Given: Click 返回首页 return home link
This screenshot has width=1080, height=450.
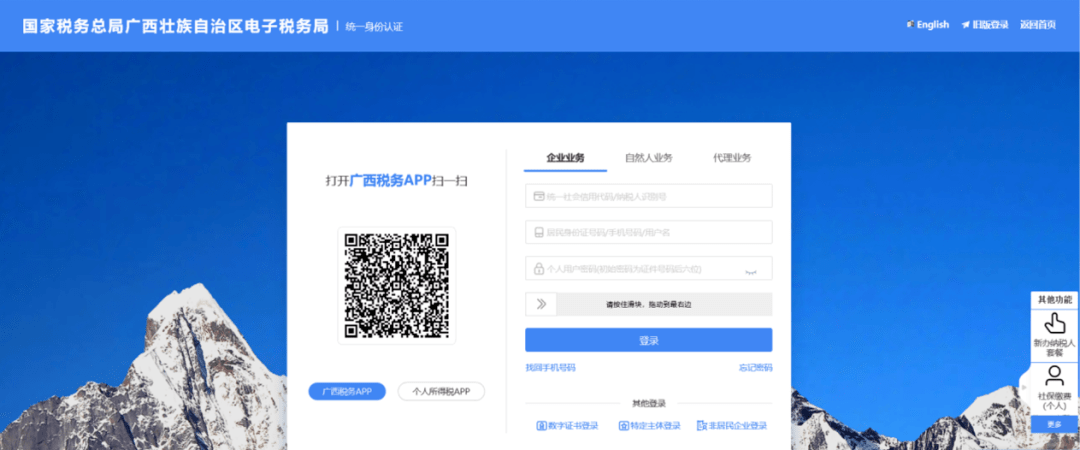Looking at the screenshot, I should click(1038, 25).
